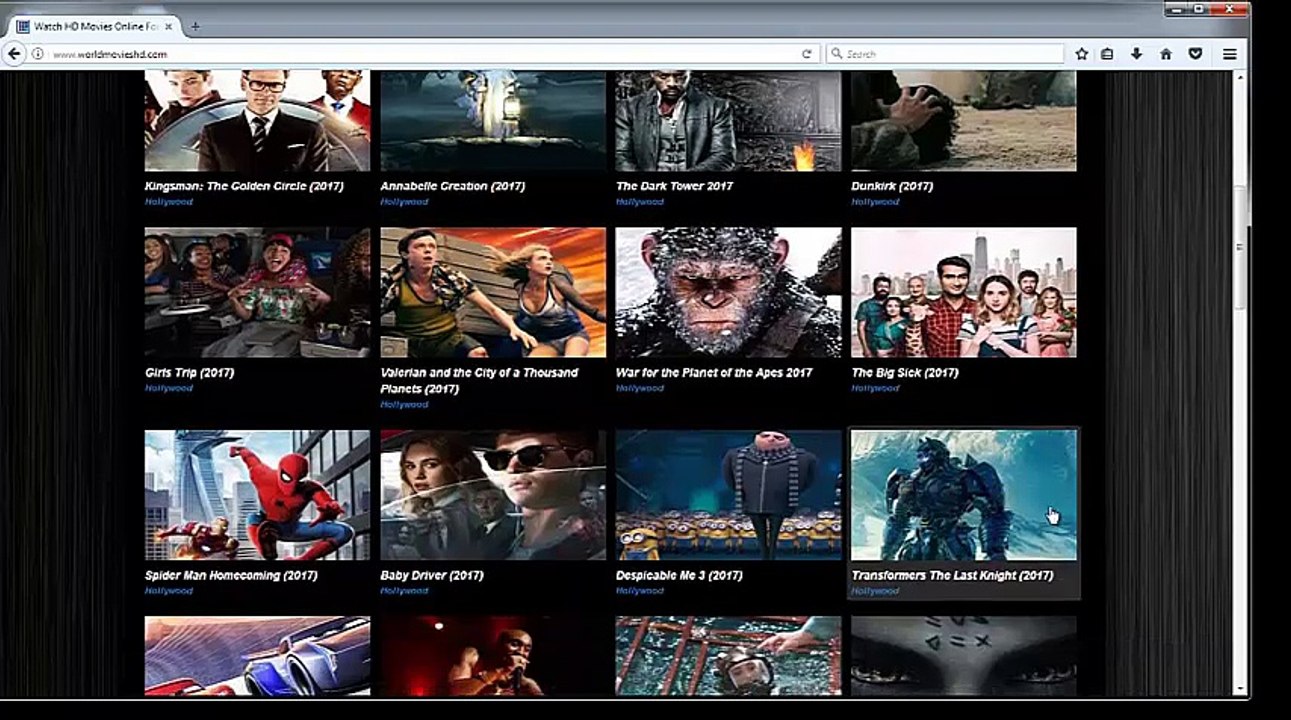Open Hollywood category under Spider Man Homecoming

coord(169,591)
